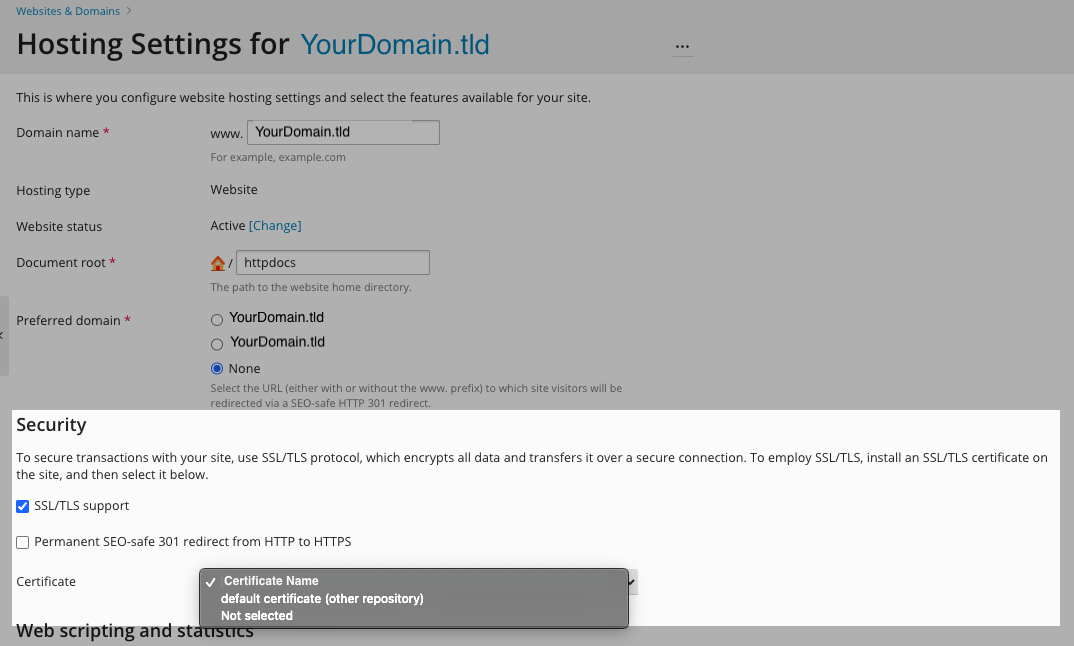Screen dimensions: 1074x646
Task: Click the Web scripting and statistics heading
Action: [135, 632]
